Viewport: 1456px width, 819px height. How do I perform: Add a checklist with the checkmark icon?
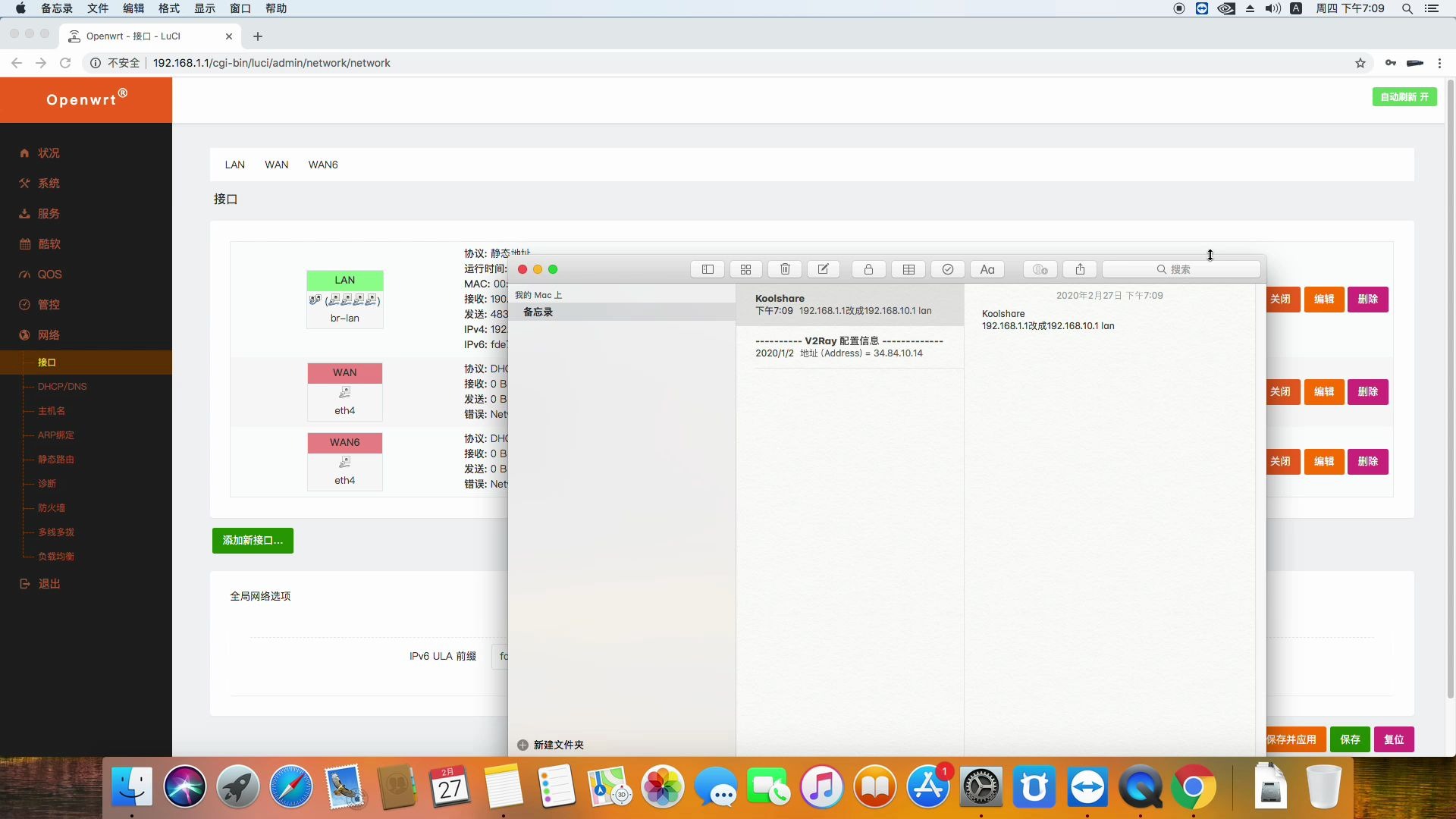(x=947, y=269)
